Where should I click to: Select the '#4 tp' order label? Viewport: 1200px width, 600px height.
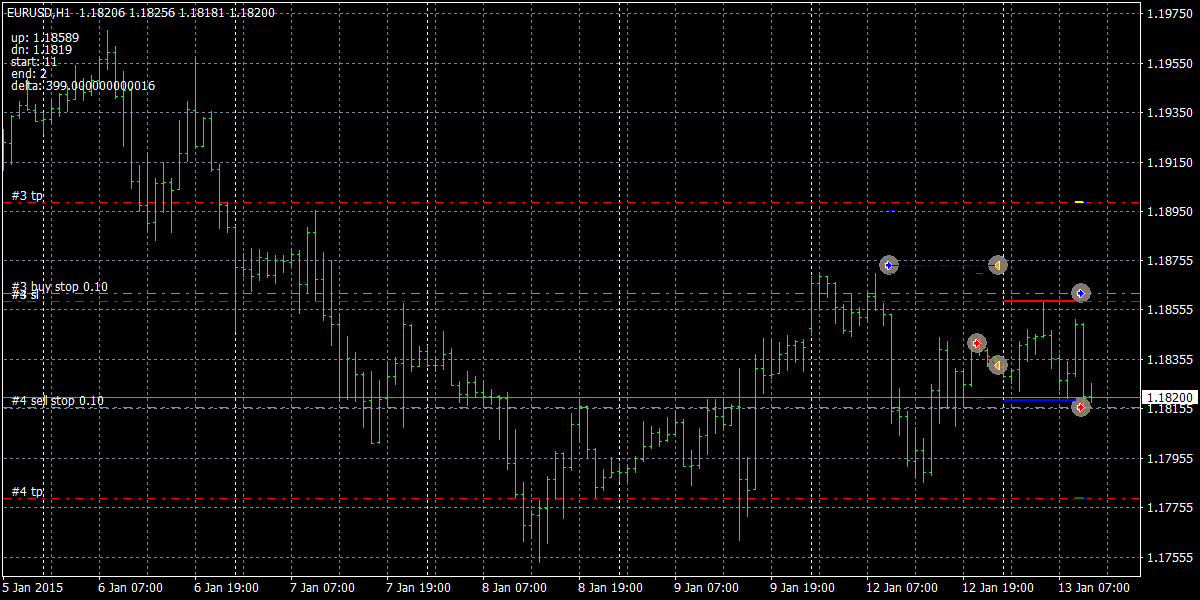tap(28, 491)
